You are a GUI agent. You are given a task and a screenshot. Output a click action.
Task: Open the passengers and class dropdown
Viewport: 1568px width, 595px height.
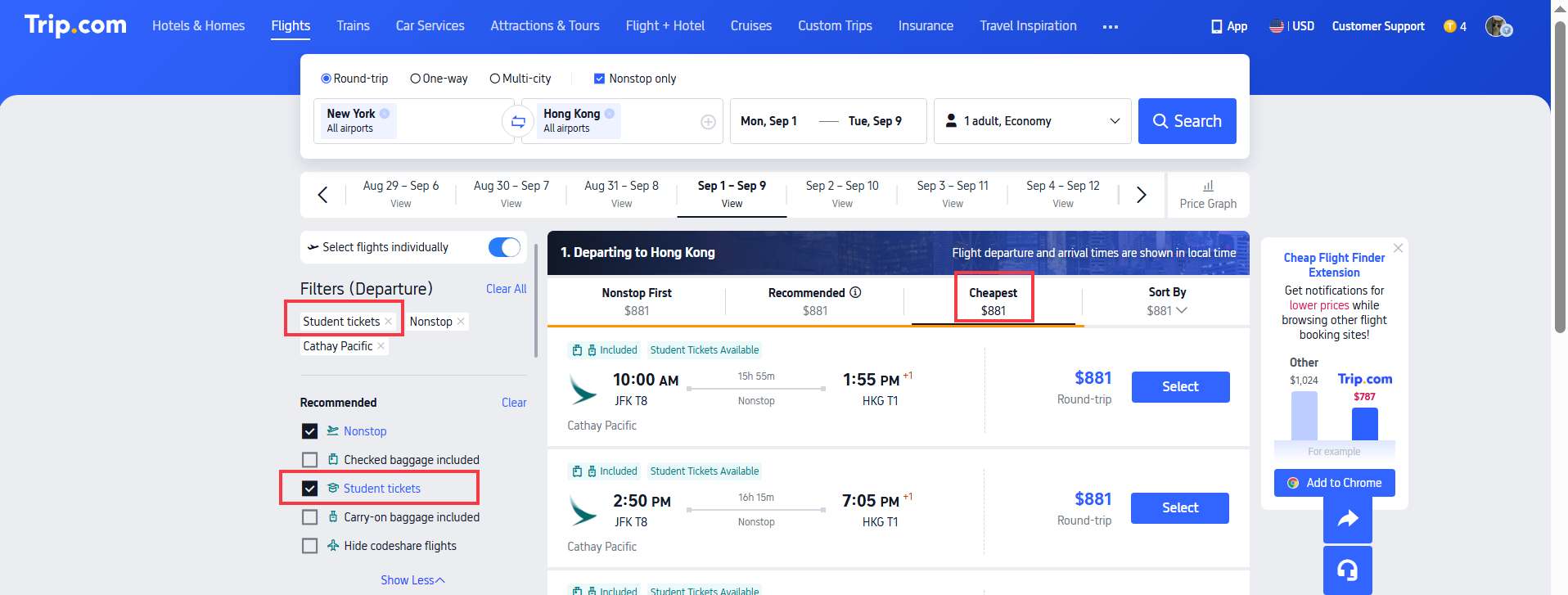(x=1031, y=120)
